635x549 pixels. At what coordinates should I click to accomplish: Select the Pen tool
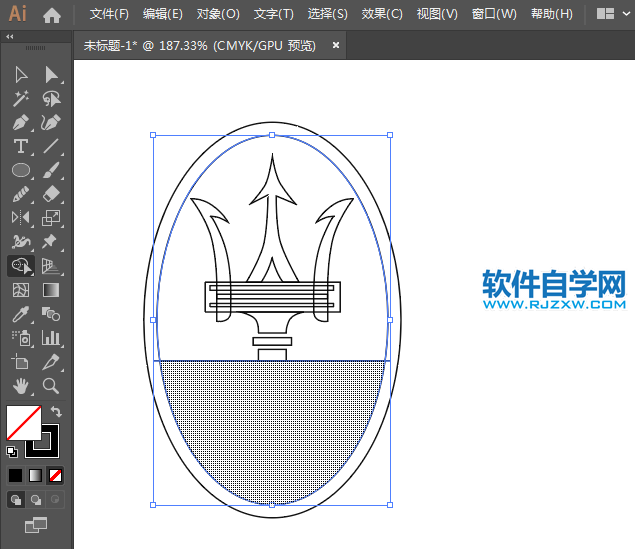click(21, 123)
